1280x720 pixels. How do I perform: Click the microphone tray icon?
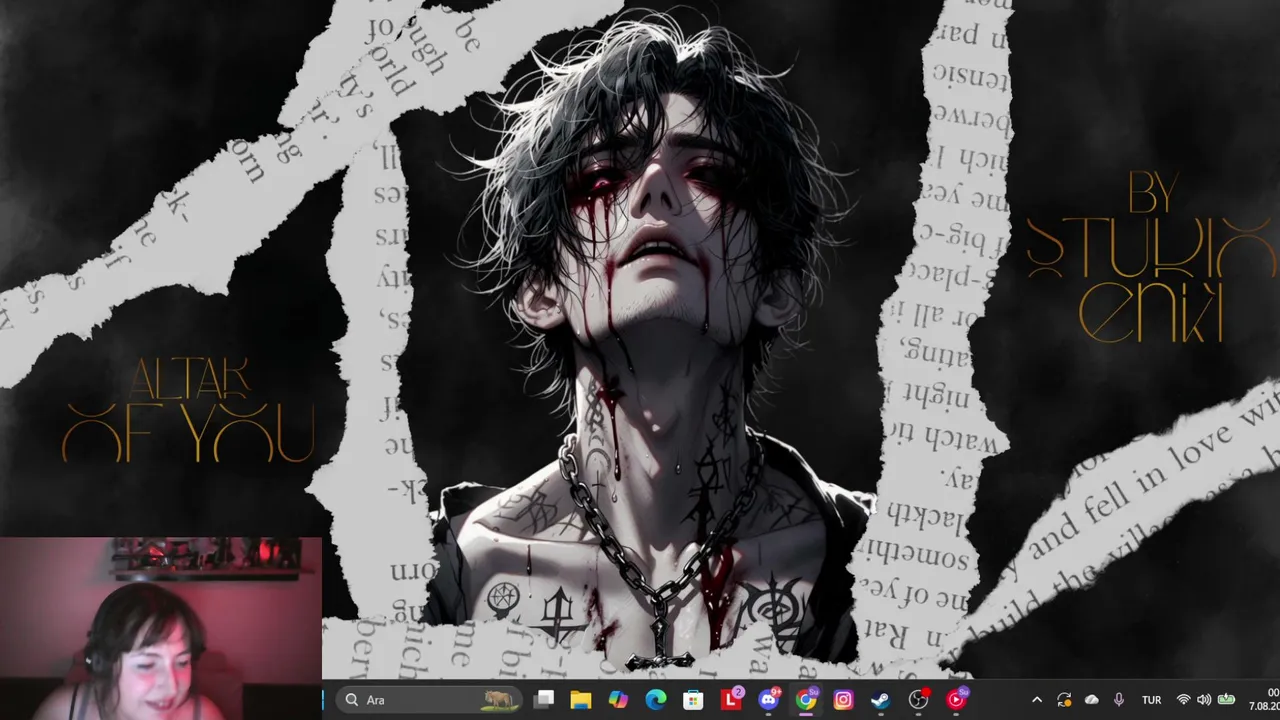tap(1118, 700)
